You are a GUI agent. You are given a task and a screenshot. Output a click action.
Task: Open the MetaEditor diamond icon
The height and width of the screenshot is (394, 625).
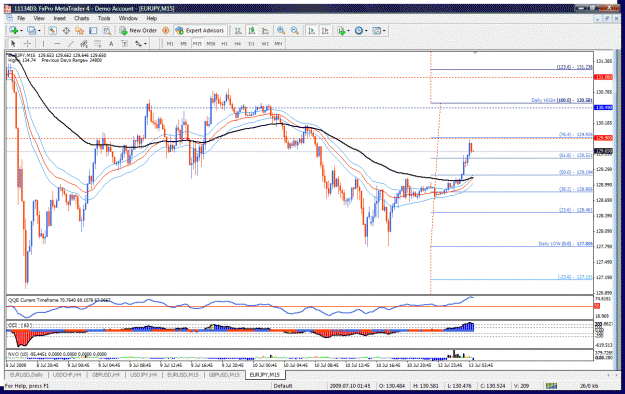click(166, 30)
